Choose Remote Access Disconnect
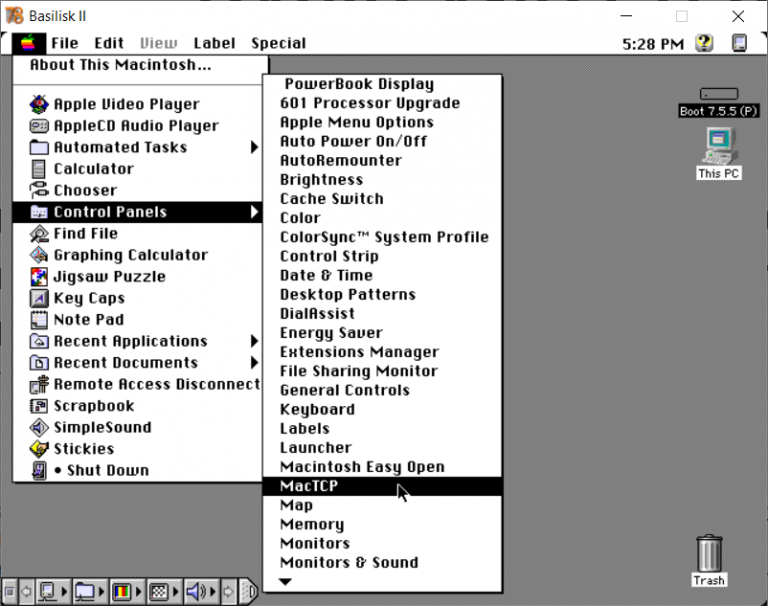768x606 pixels. [137, 385]
